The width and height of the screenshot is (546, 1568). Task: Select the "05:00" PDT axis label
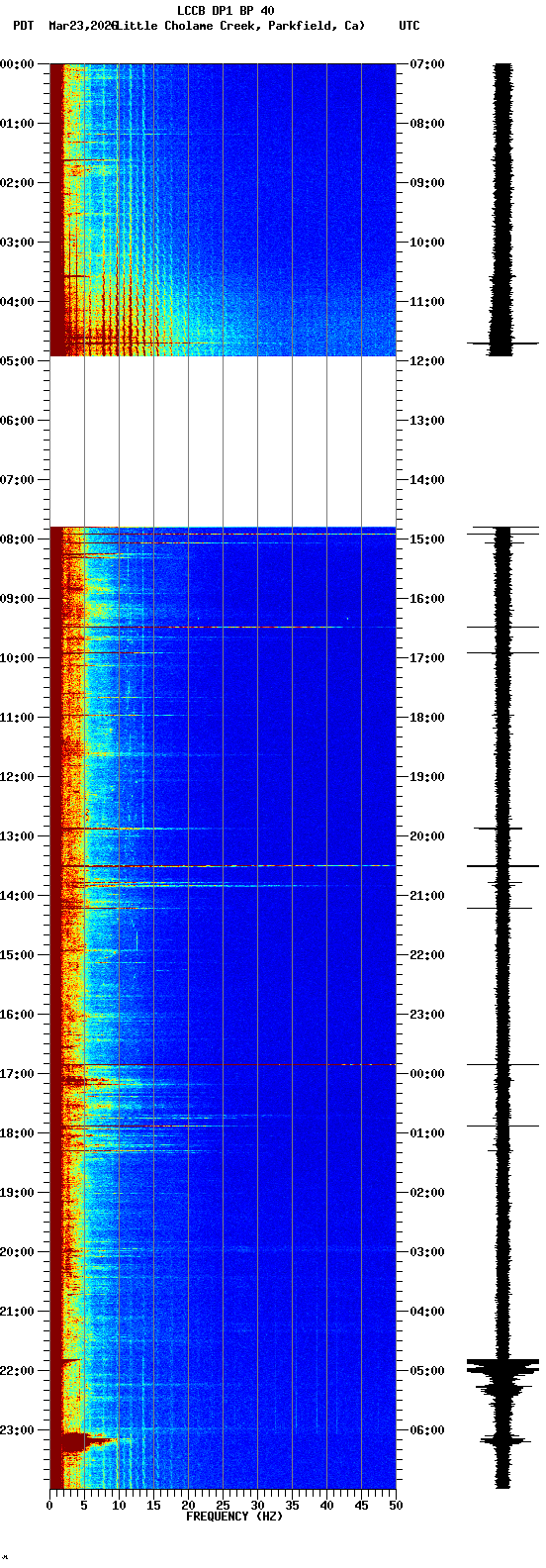click(17, 361)
